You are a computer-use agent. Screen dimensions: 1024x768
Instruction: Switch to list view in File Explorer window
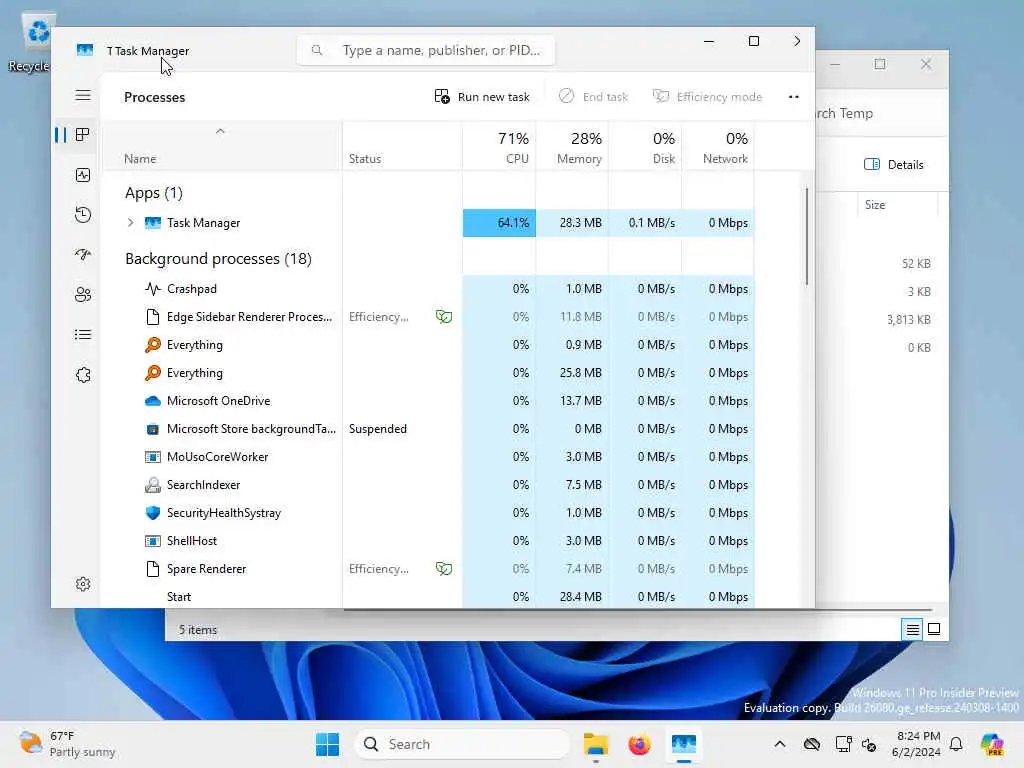[x=912, y=630]
